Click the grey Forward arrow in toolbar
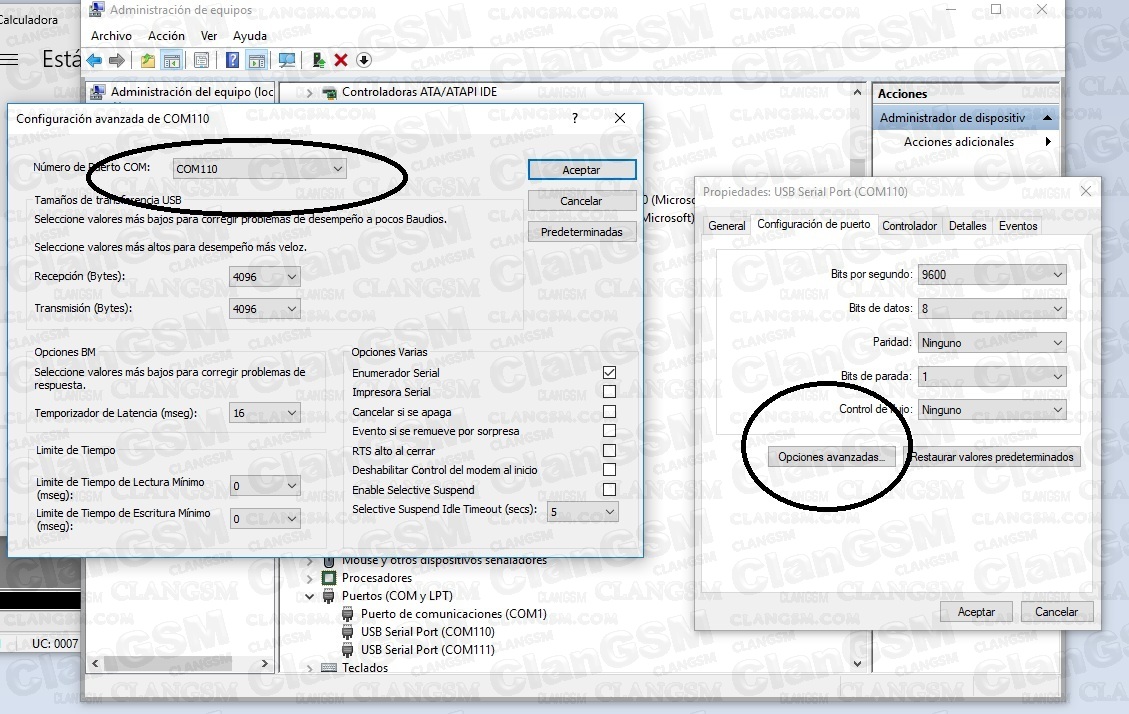The width and height of the screenshot is (1129, 714). click(117, 60)
